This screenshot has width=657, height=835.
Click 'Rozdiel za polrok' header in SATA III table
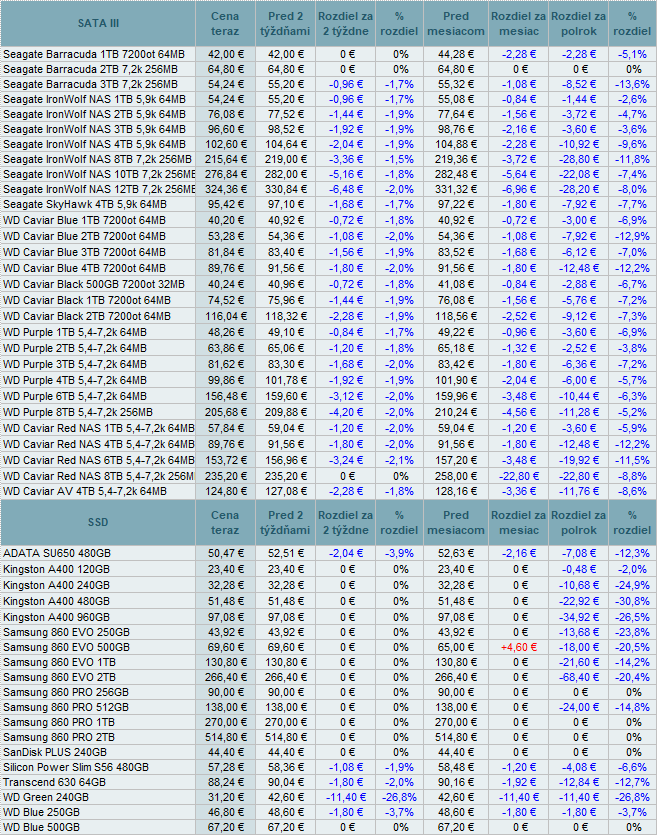579,23
